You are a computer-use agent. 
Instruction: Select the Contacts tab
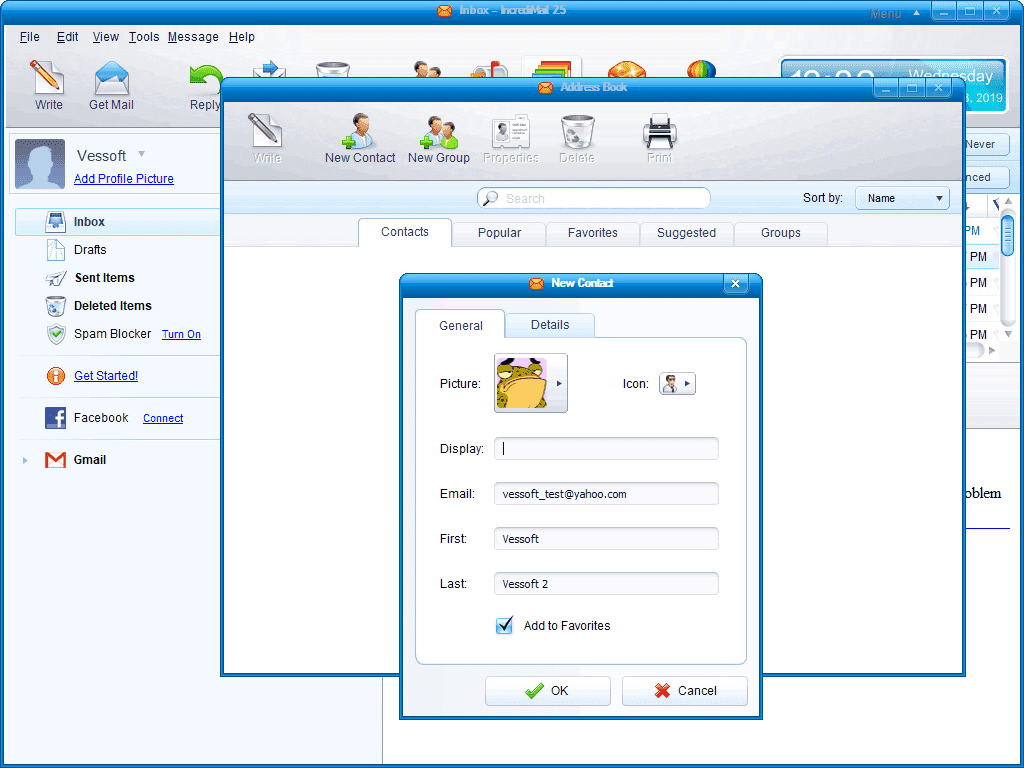point(405,232)
